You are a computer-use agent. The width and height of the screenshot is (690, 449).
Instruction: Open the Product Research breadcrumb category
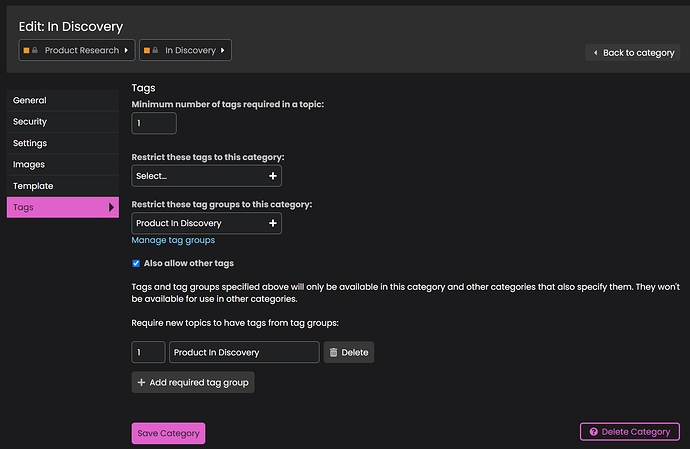[77, 50]
